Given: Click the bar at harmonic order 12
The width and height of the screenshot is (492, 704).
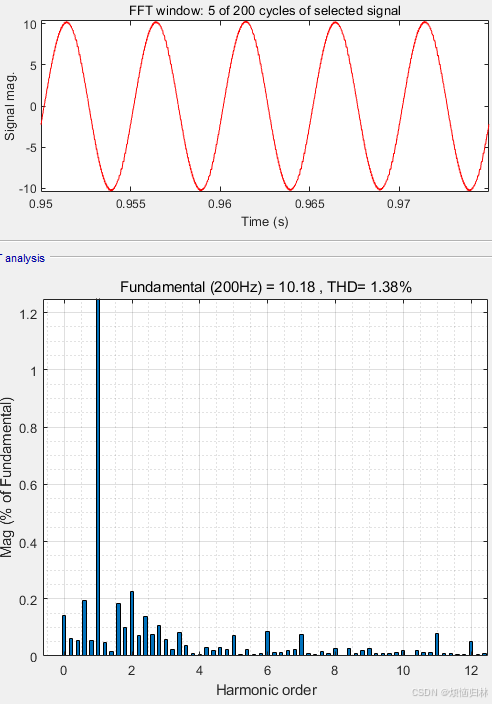Looking at the screenshot, I should click(x=471, y=649).
